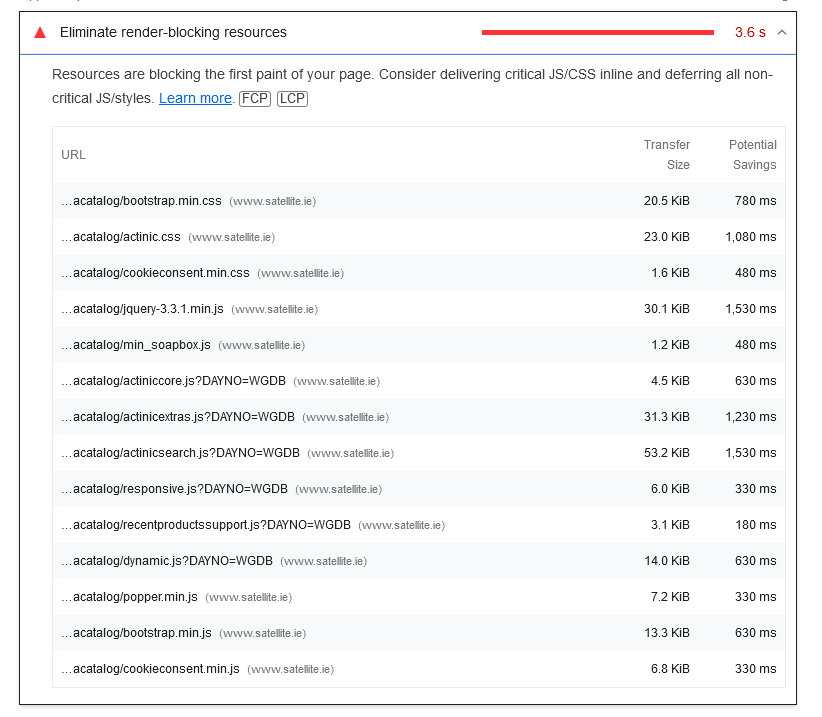Open the popper.min.js resource URL
This screenshot has width=822, height=717.
[129, 597]
